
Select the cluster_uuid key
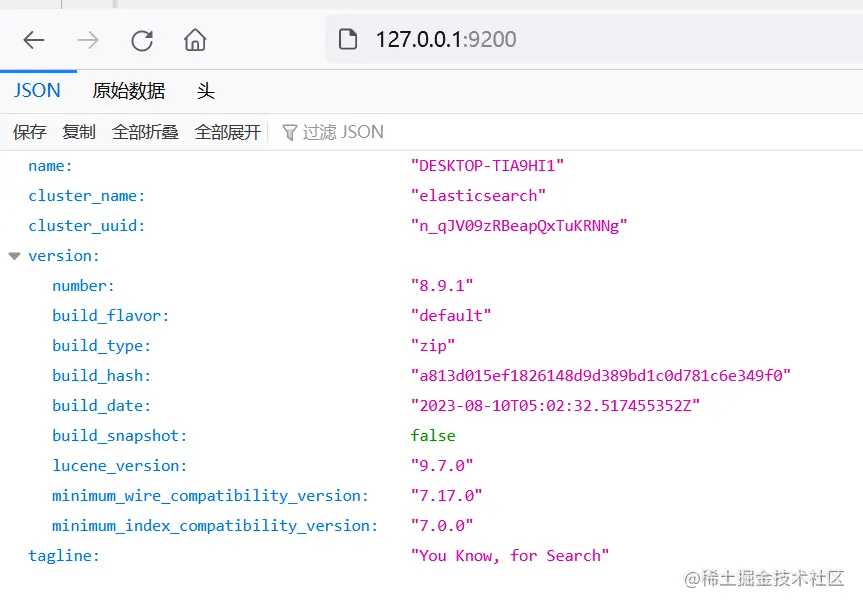(86, 226)
